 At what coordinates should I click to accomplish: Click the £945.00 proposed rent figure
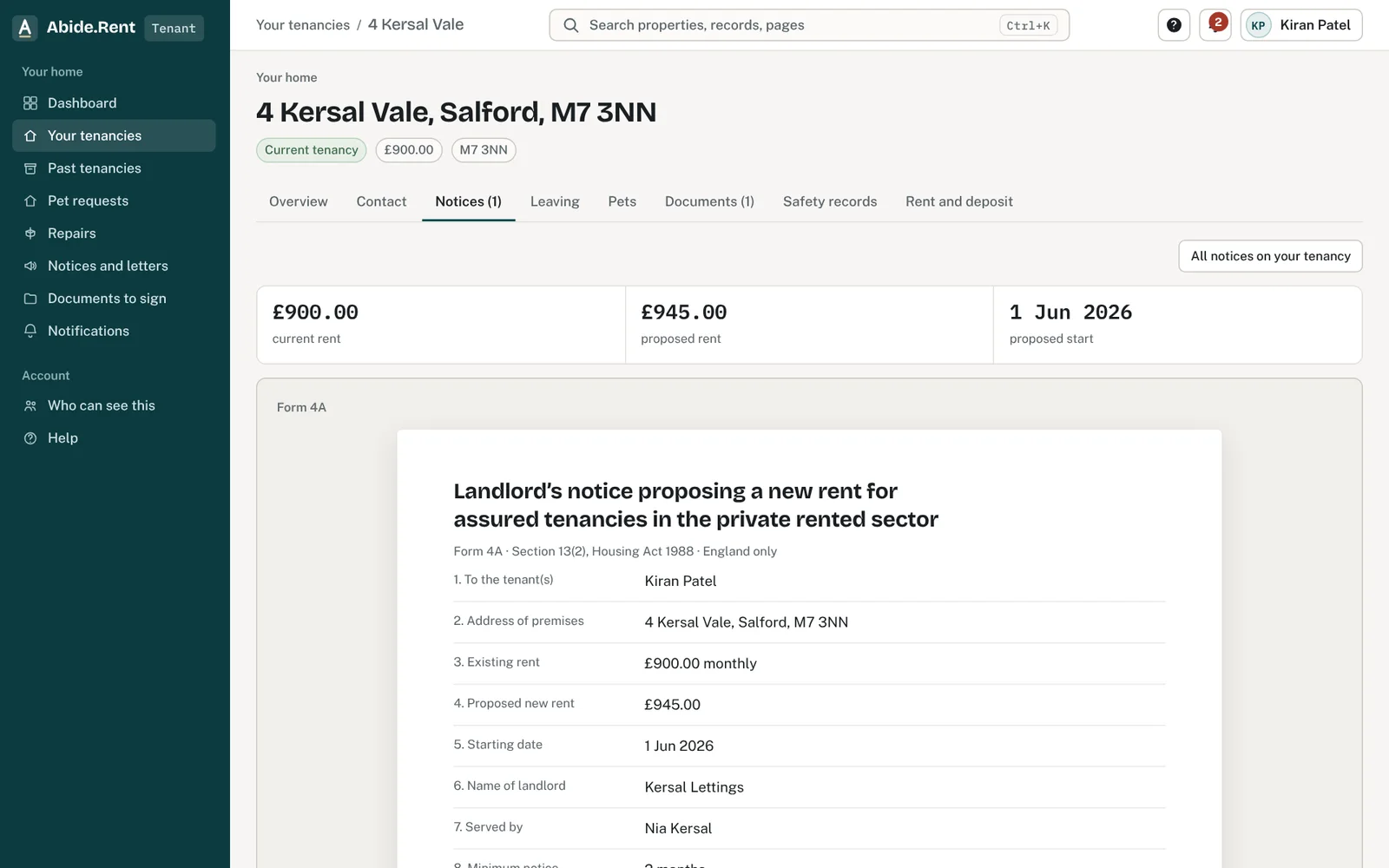coord(684,312)
